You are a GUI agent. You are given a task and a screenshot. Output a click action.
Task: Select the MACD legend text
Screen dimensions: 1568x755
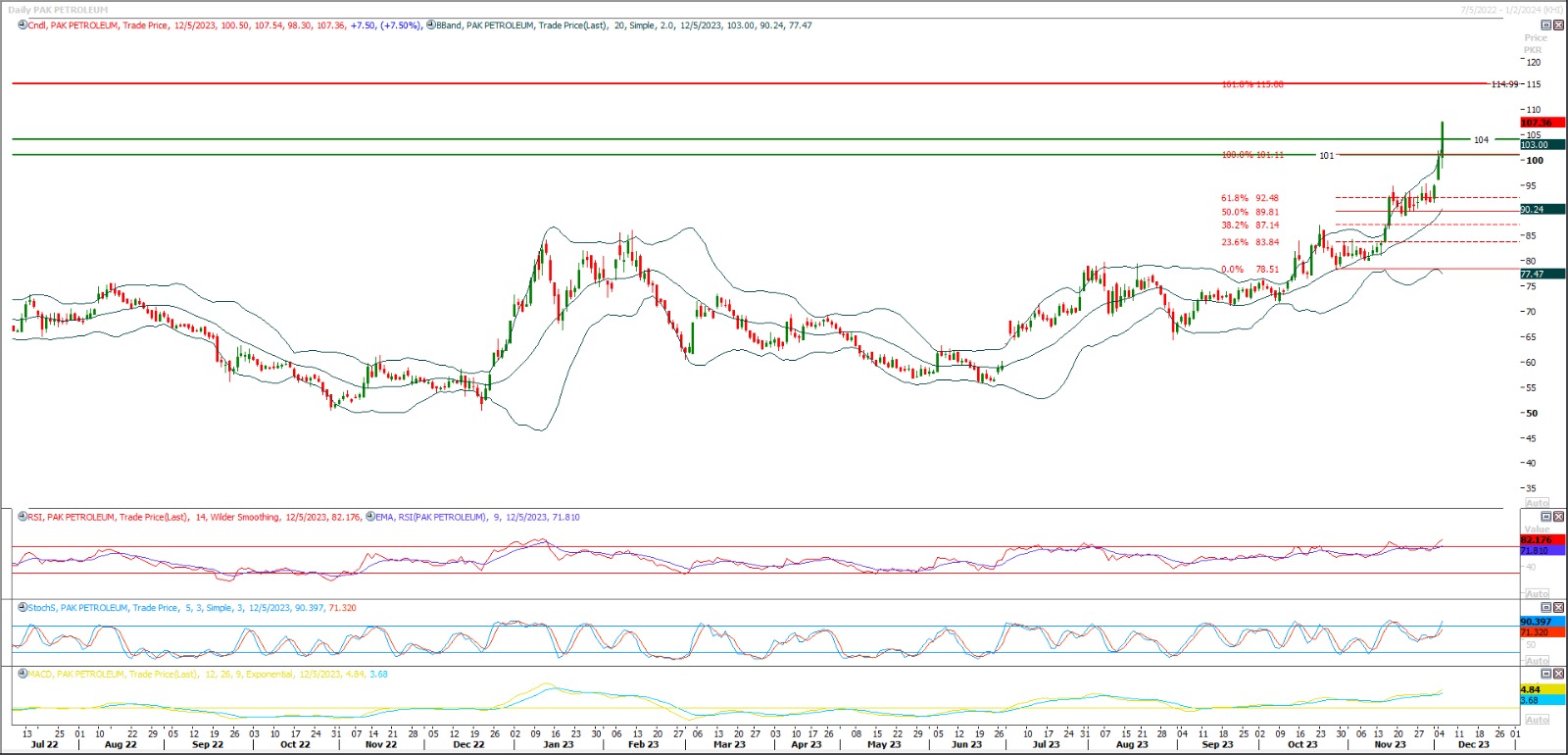tap(208, 674)
